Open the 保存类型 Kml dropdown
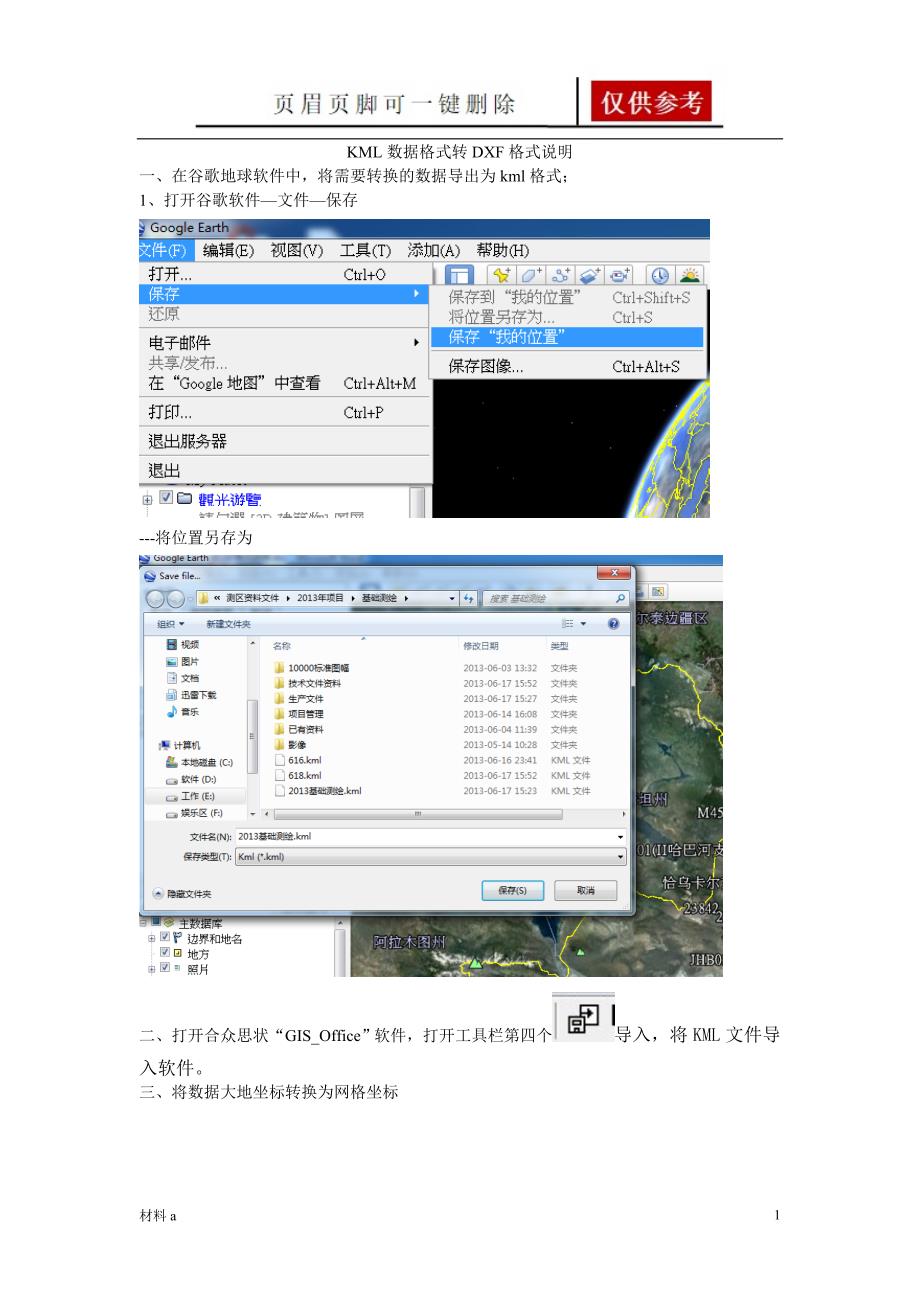The image size is (920, 1302). [x=620, y=857]
